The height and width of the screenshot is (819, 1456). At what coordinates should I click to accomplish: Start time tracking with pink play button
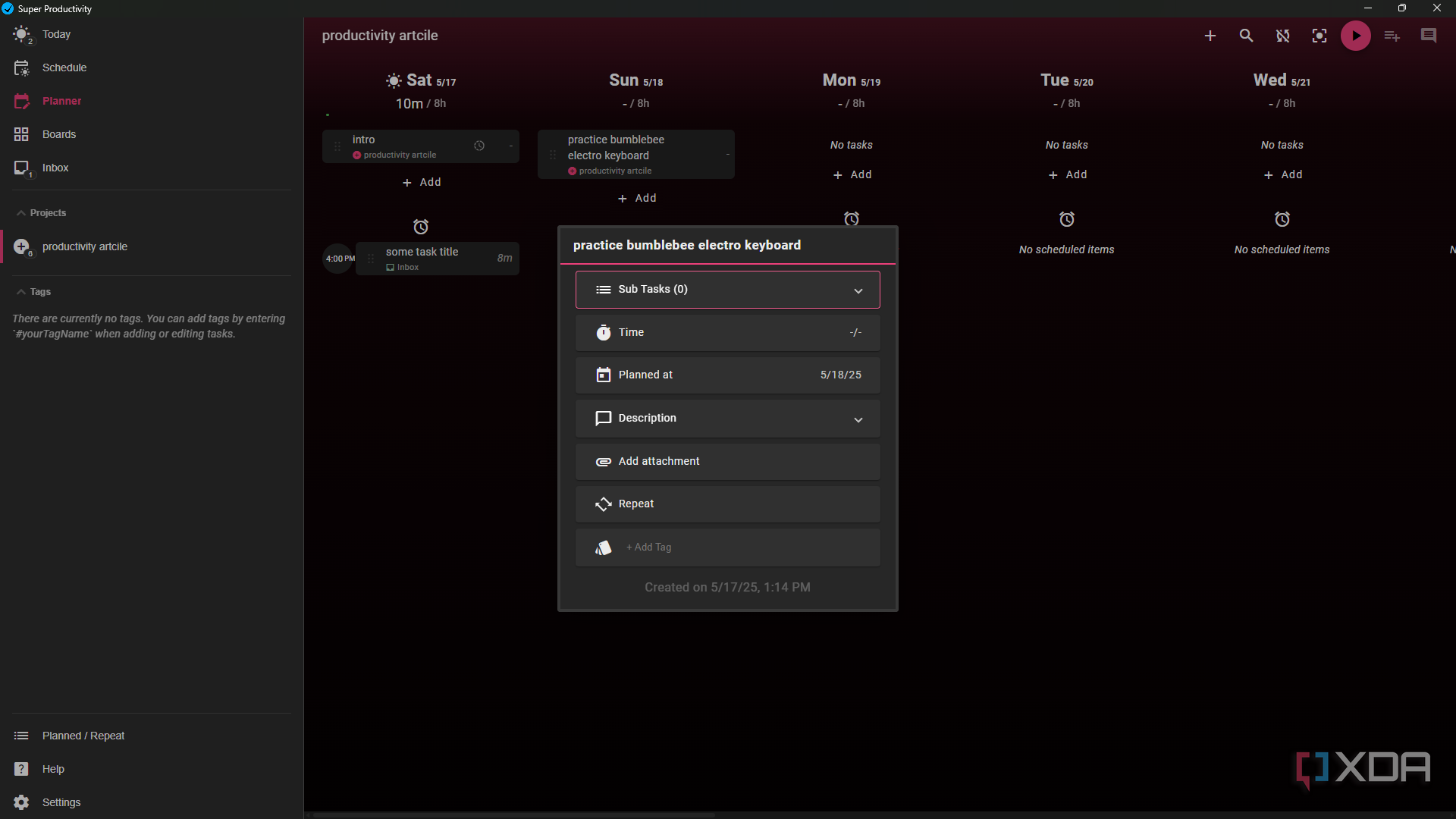tap(1356, 36)
